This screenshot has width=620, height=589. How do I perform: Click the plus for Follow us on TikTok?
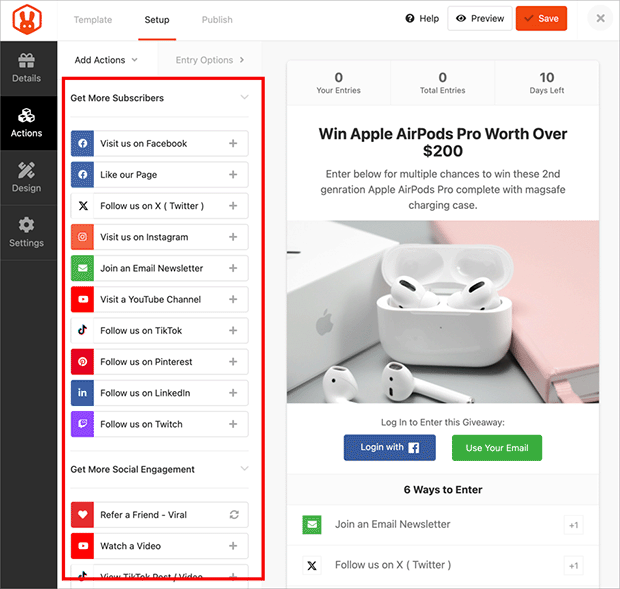point(233,330)
